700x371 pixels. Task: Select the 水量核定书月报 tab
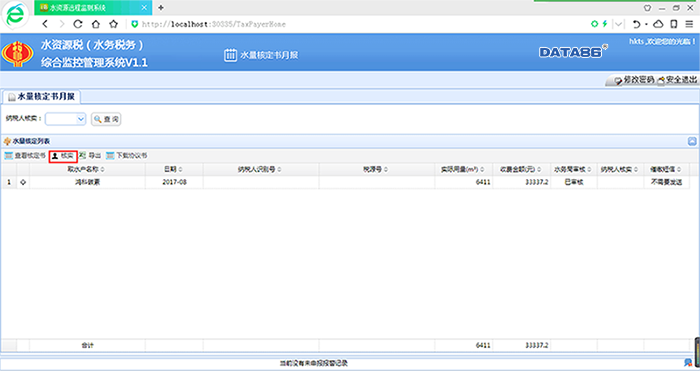(x=42, y=96)
